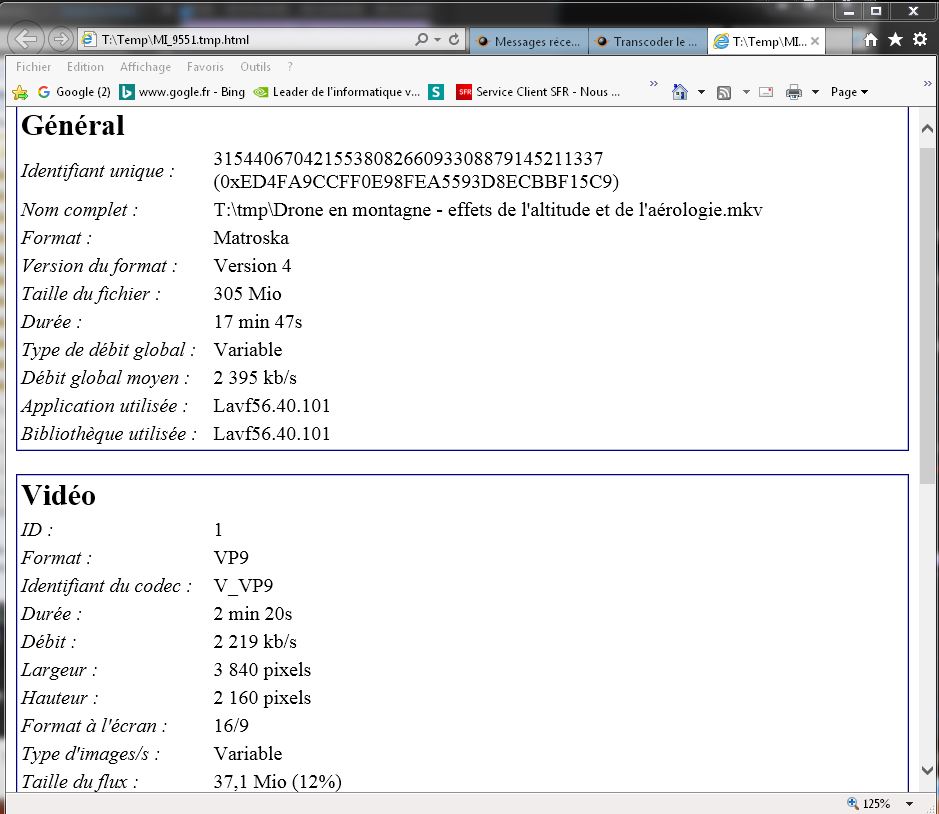Click the 'V_VP9' codec identifier value

click(x=243, y=585)
